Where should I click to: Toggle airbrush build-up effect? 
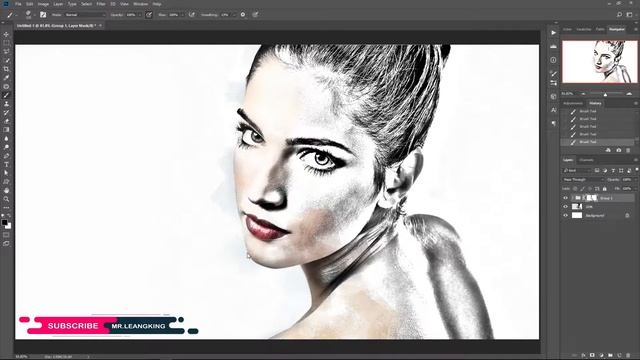(191, 15)
